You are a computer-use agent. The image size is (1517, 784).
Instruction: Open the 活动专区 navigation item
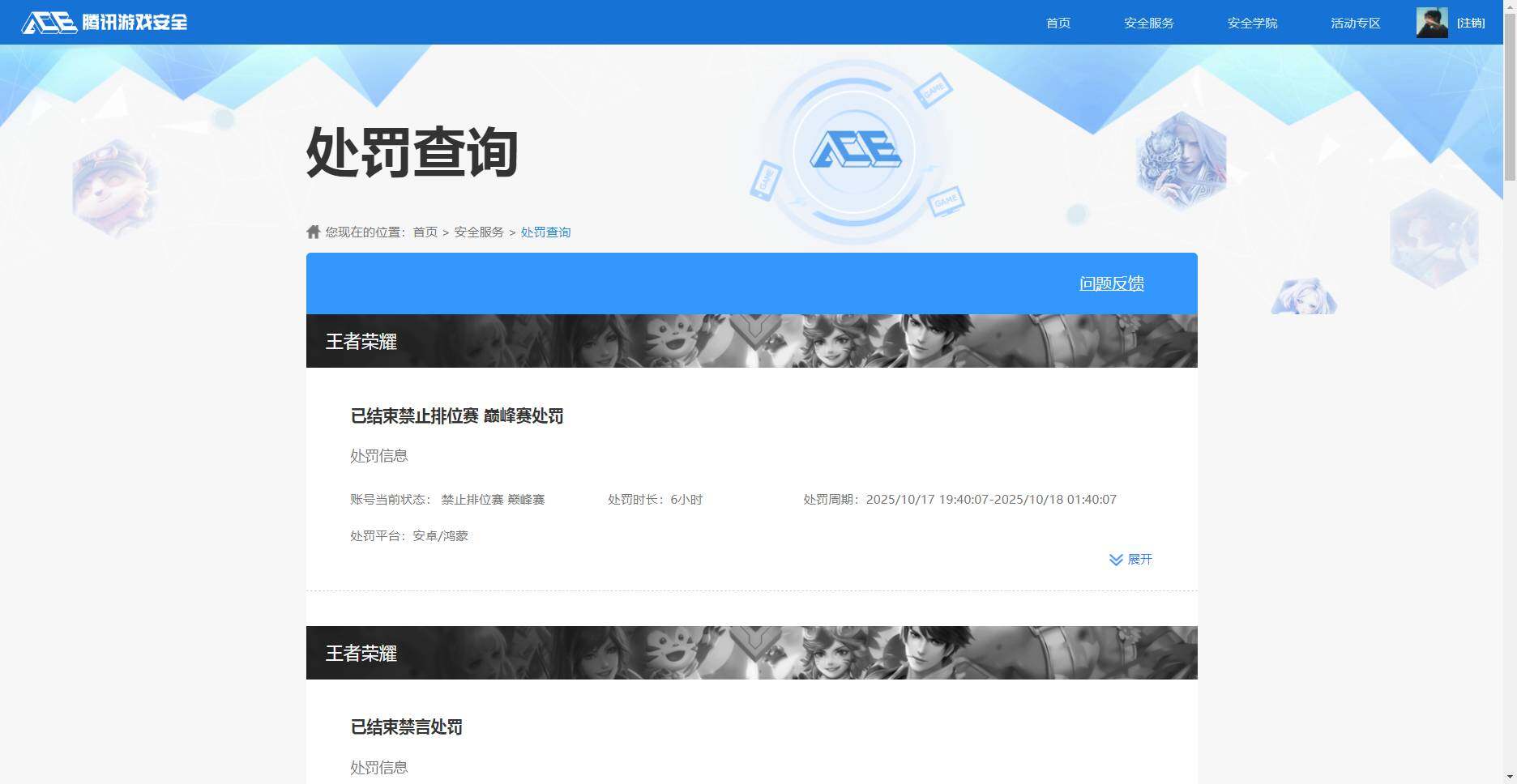(x=1355, y=23)
